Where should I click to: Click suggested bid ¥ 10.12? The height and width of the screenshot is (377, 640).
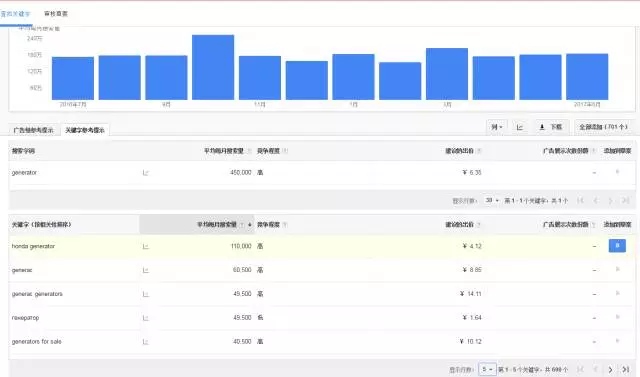pos(471,342)
